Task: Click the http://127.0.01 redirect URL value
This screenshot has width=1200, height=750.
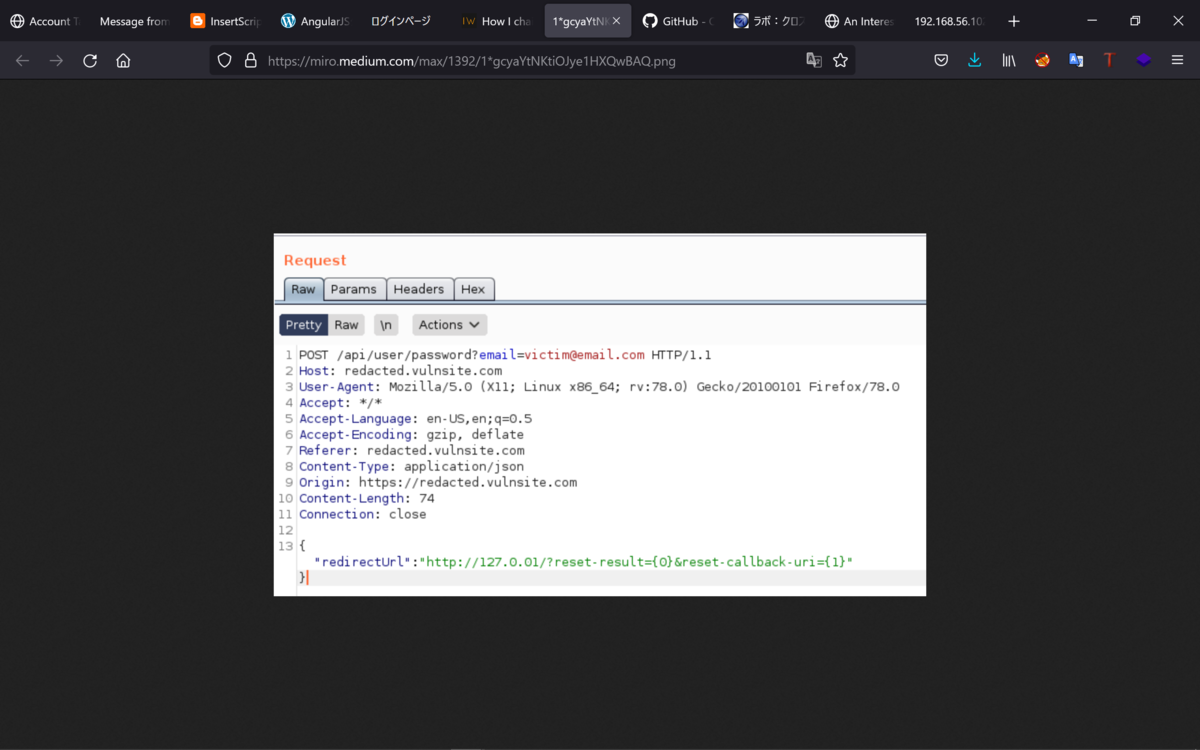Action: (635, 562)
